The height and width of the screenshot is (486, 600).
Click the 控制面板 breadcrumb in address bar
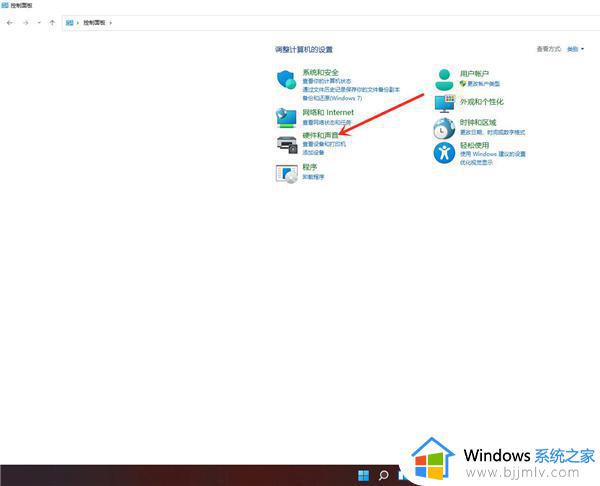point(94,21)
